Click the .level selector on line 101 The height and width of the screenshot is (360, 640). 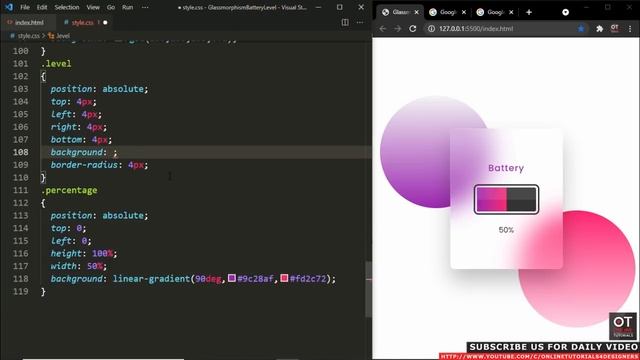pyautogui.click(x=56, y=64)
